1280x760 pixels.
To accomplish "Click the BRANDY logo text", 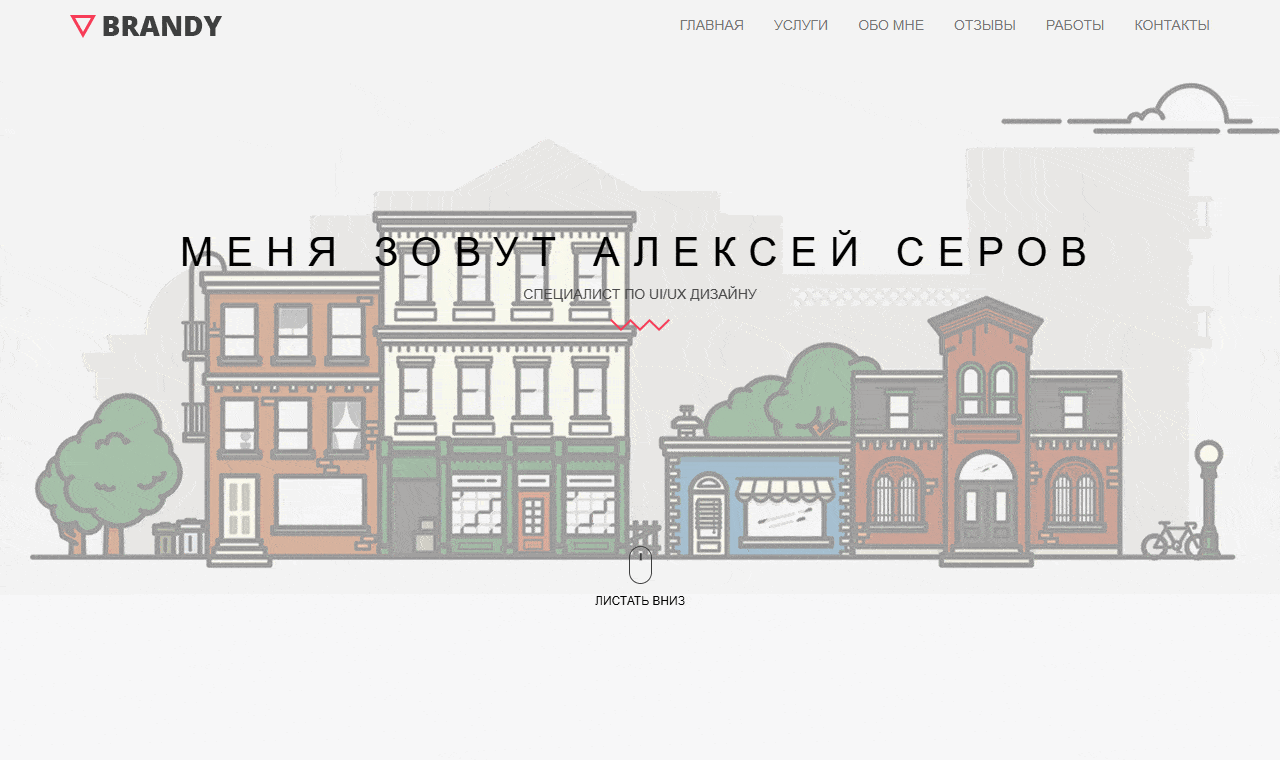I will [162, 26].
